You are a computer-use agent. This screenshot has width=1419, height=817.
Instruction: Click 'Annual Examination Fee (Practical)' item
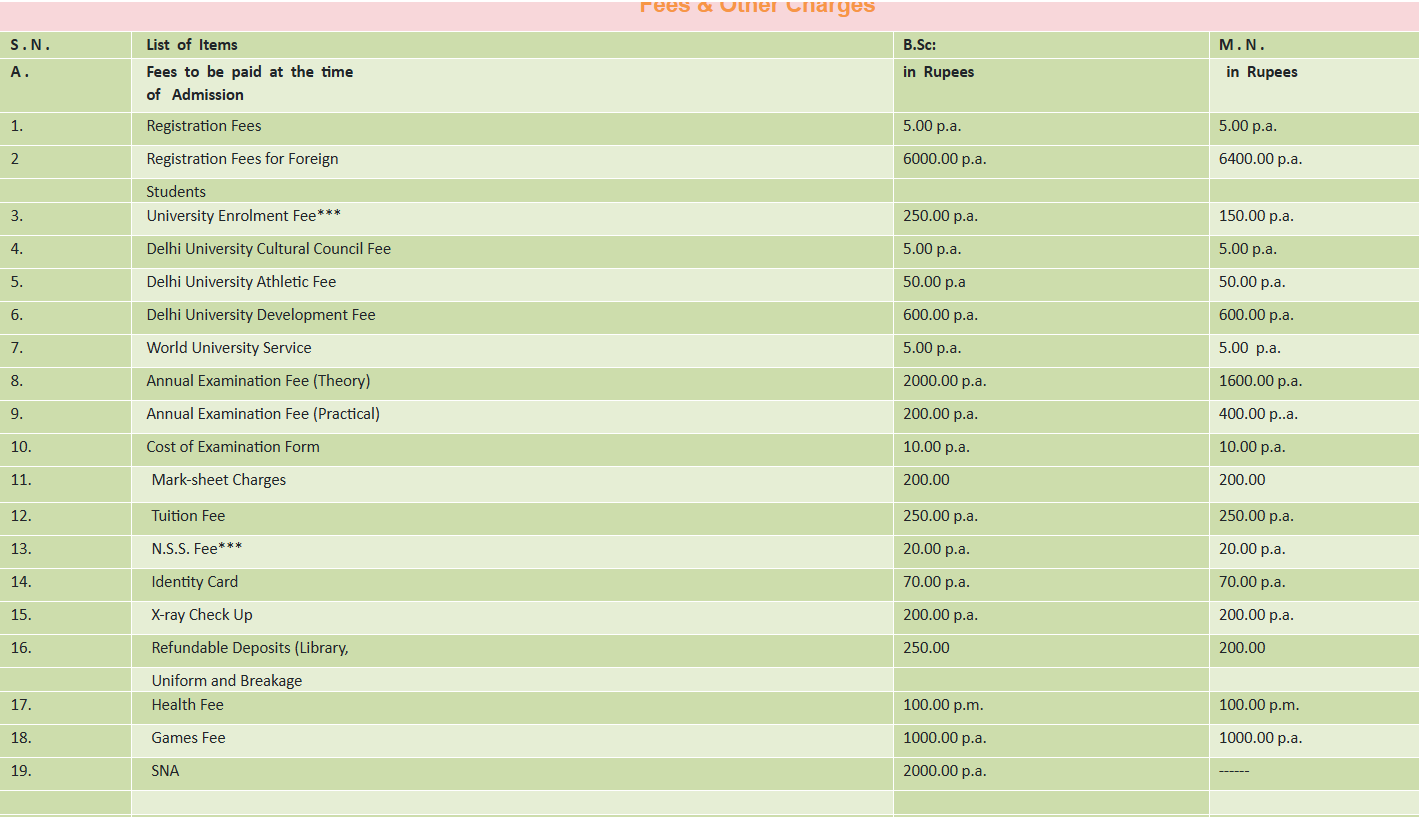pyautogui.click(x=263, y=414)
